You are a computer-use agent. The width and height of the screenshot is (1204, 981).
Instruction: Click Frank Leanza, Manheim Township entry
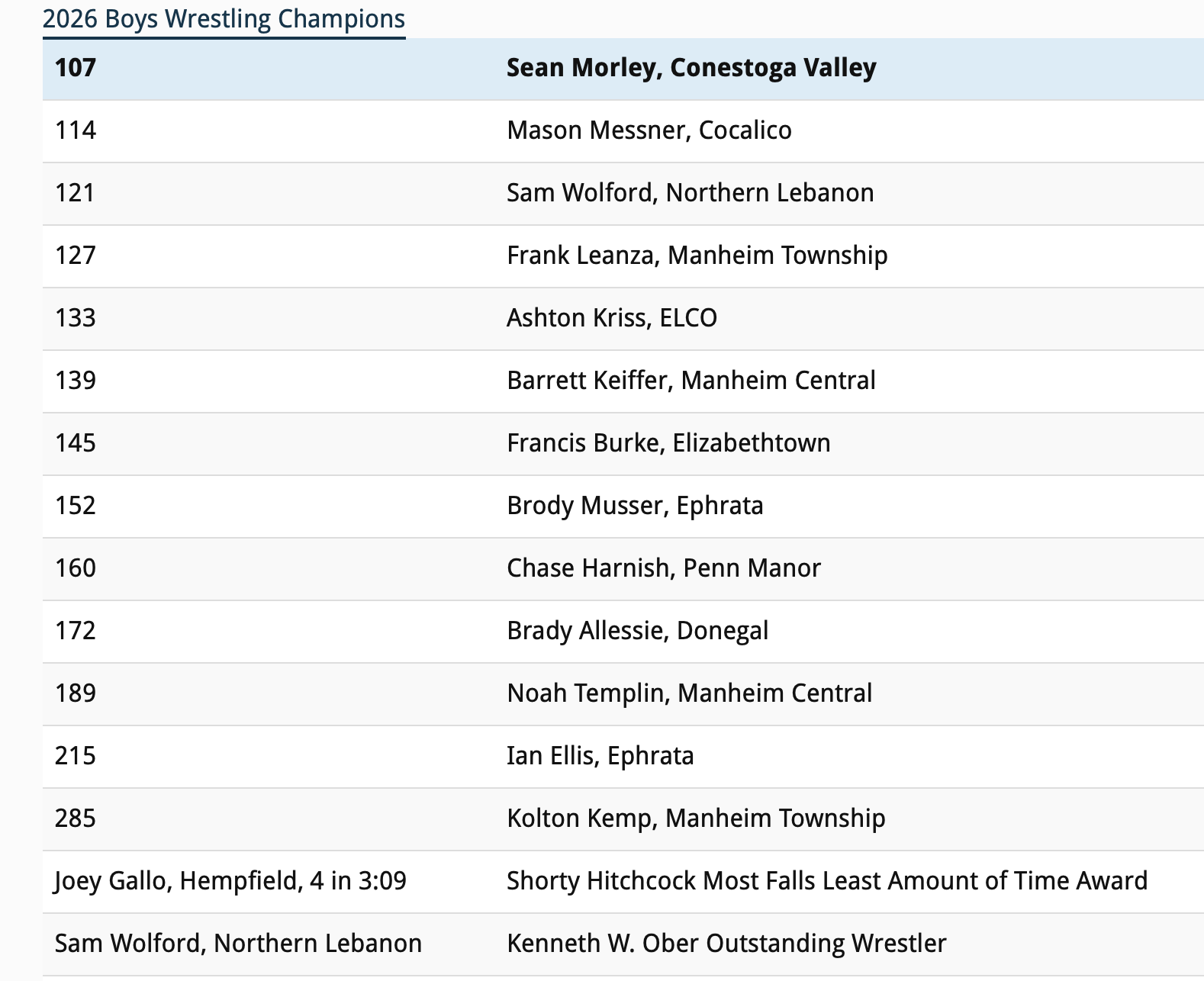697,256
